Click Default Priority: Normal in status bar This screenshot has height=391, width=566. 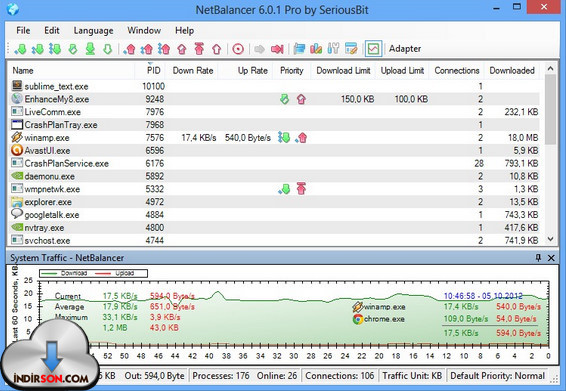[x=497, y=376]
